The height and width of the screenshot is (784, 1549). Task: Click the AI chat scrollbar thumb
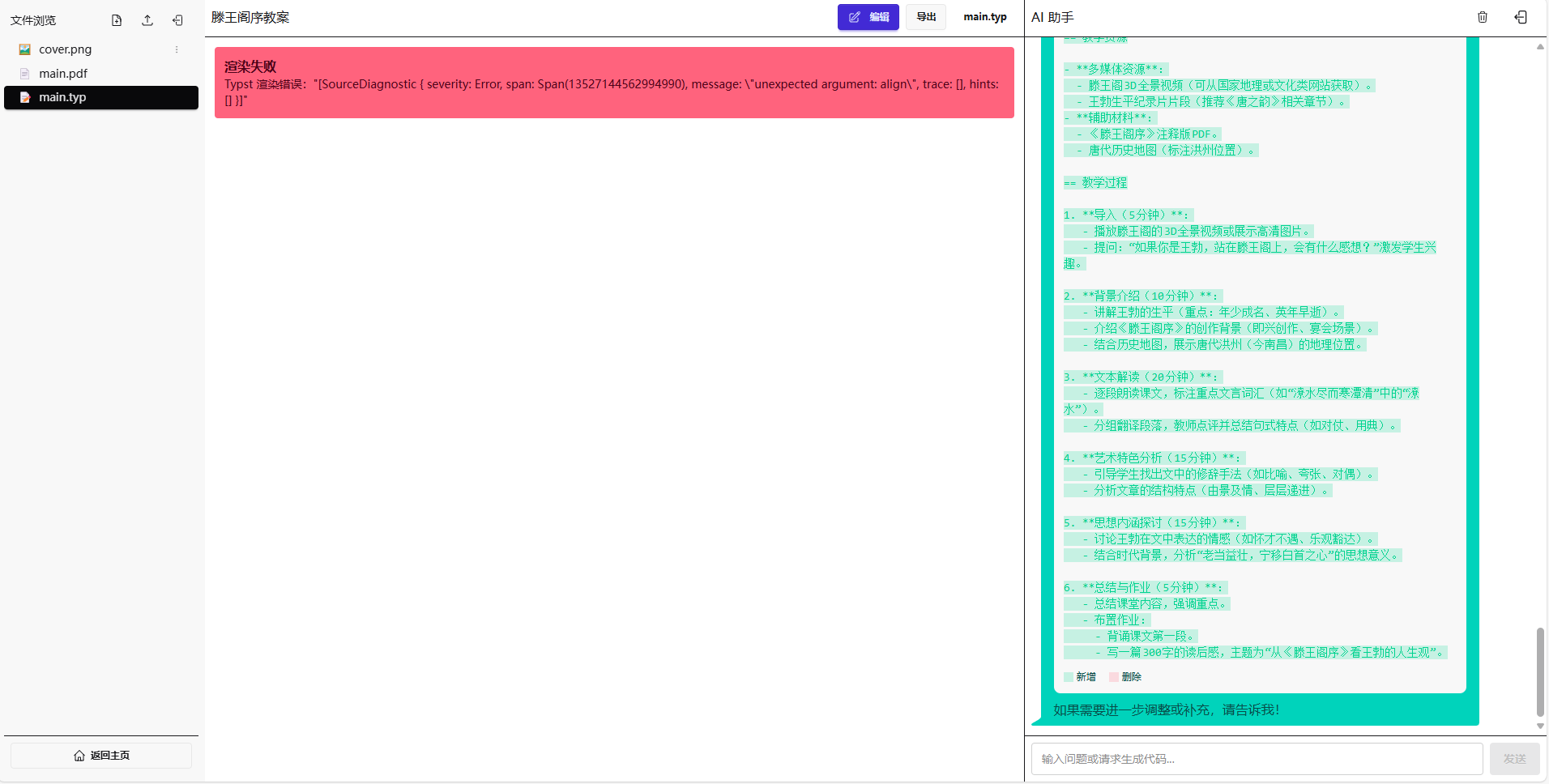click(x=1540, y=671)
